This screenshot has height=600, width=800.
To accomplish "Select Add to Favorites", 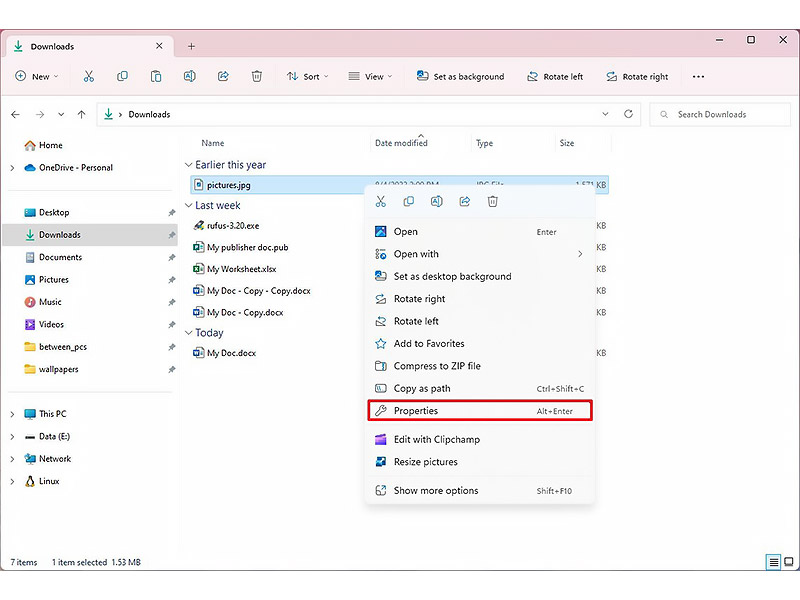I will click(480, 344).
